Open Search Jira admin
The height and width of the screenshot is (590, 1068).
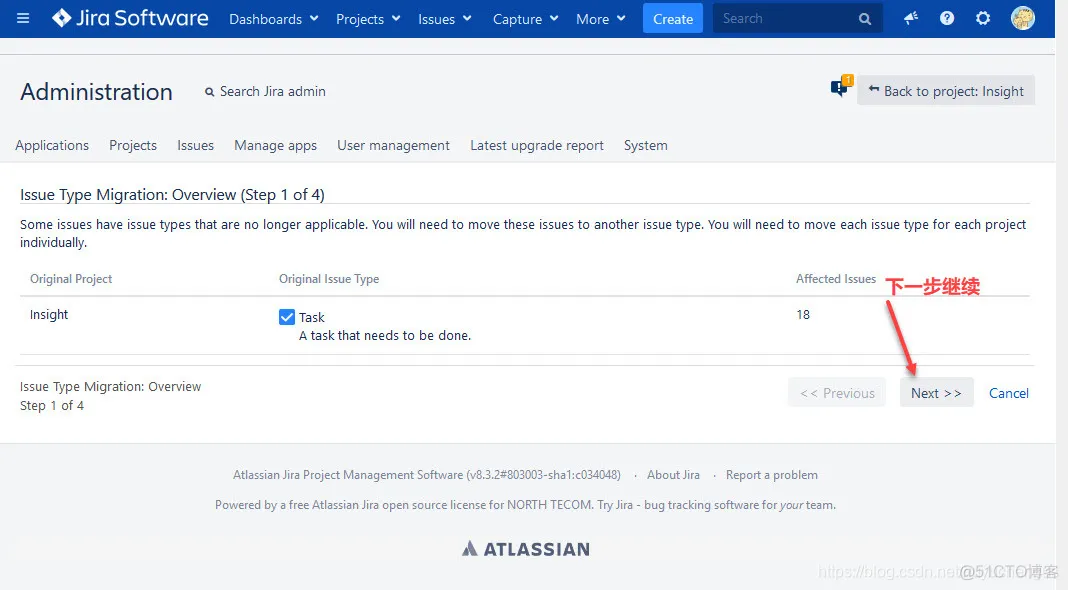[x=266, y=91]
